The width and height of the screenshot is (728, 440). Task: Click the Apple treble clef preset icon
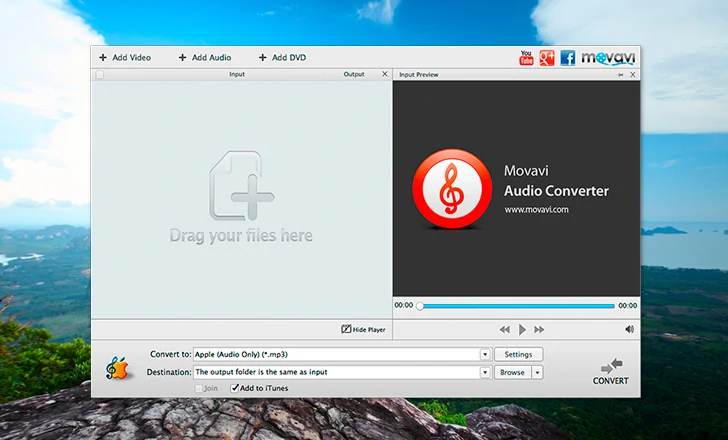tap(117, 369)
